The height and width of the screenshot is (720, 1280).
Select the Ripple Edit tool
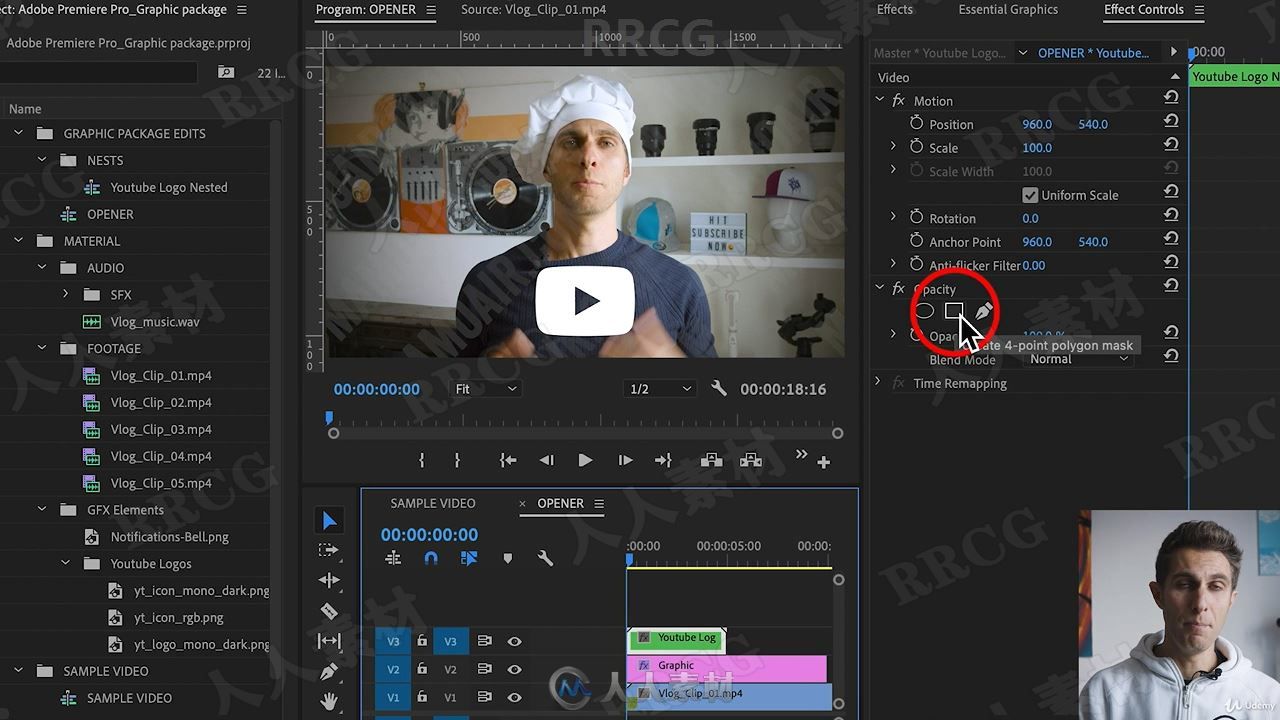329,580
